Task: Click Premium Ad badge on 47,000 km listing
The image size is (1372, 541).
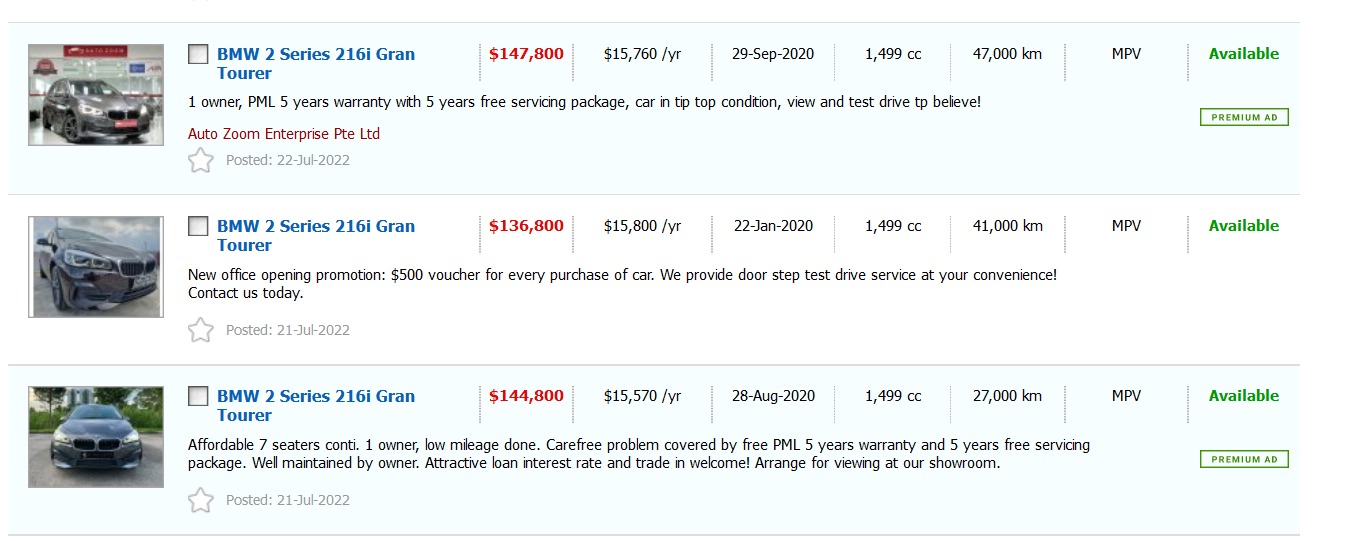Action: click(x=1244, y=118)
